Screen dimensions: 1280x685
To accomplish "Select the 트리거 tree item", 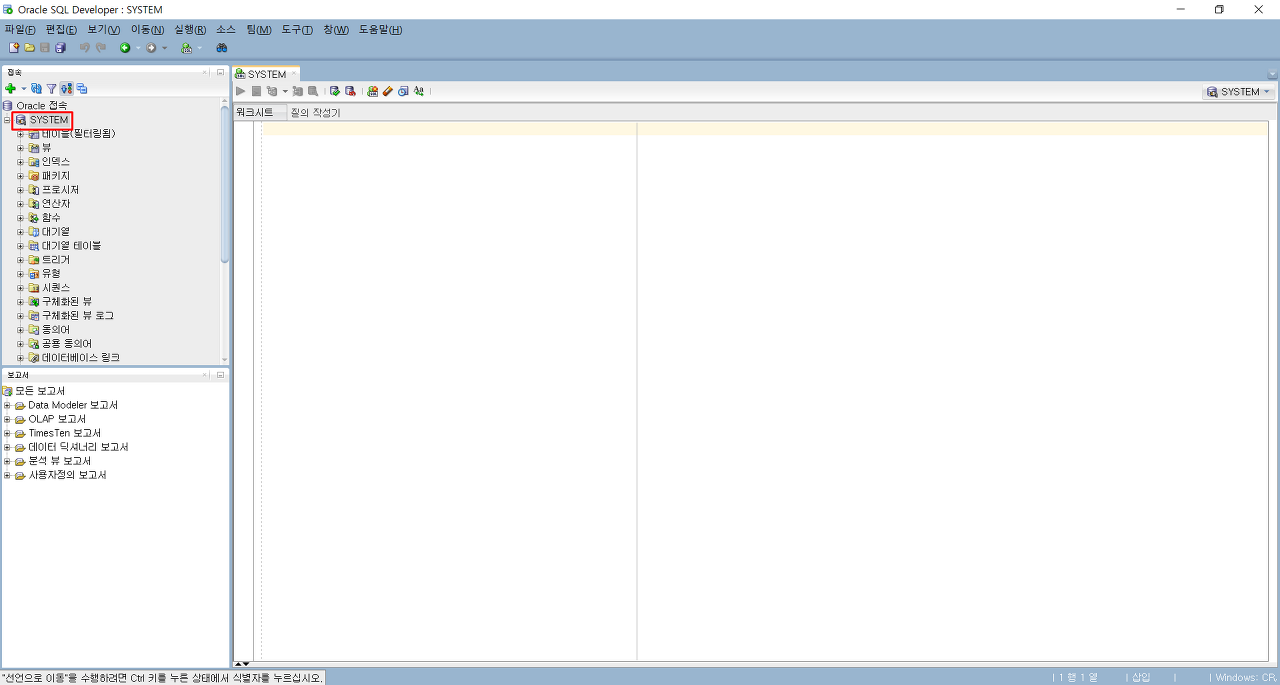I will [56, 260].
